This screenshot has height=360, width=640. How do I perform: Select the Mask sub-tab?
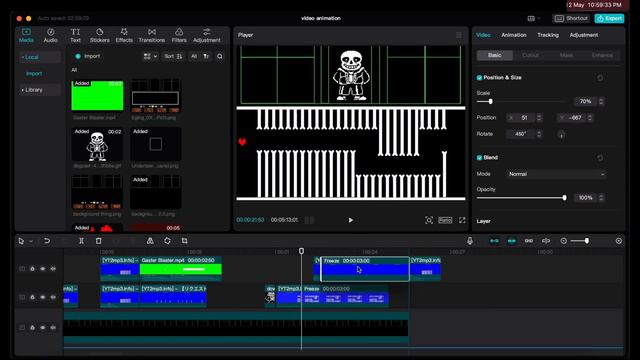click(x=566, y=55)
